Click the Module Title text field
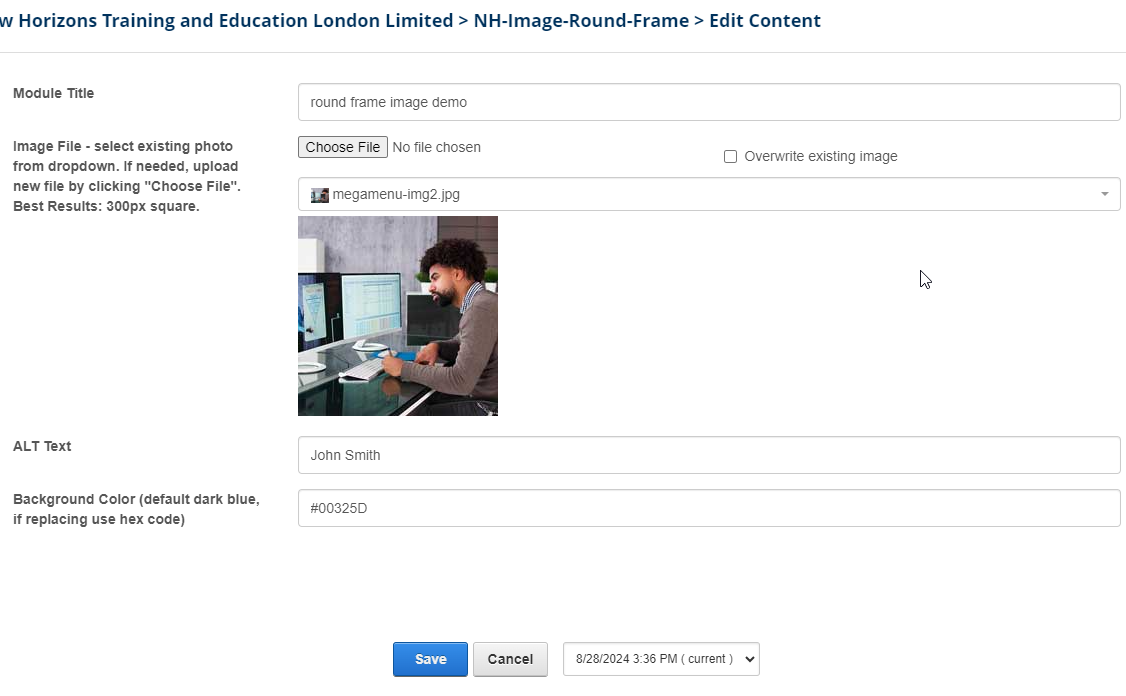Screen dimensions: 1126x696 click(x=708, y=102)
